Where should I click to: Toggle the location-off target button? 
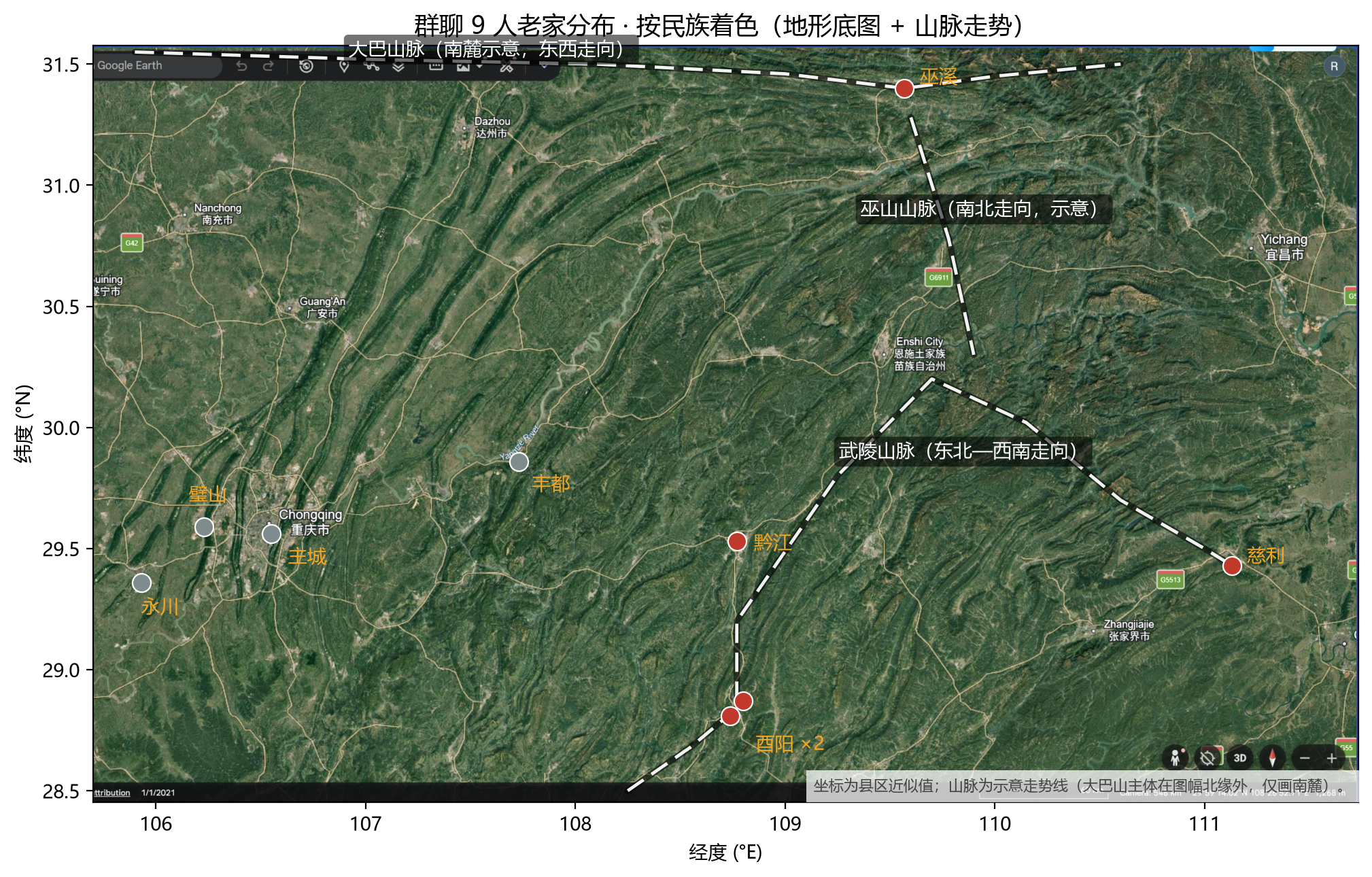point(1207,757)
